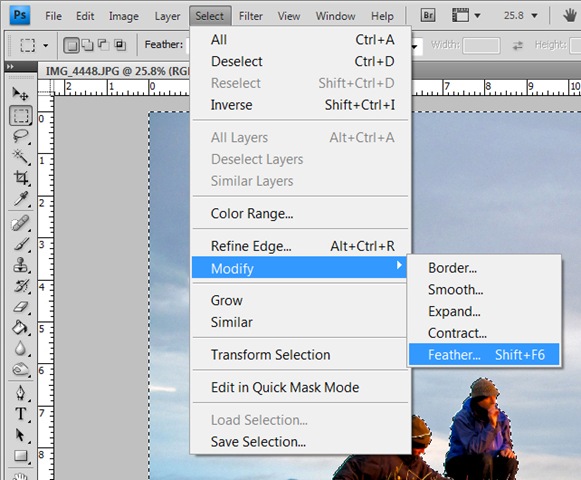Image resolution: width=581 pixels, height=480 pixels.
Task: Click the Photoshop Ps logo
Action: tap(20, 15)
